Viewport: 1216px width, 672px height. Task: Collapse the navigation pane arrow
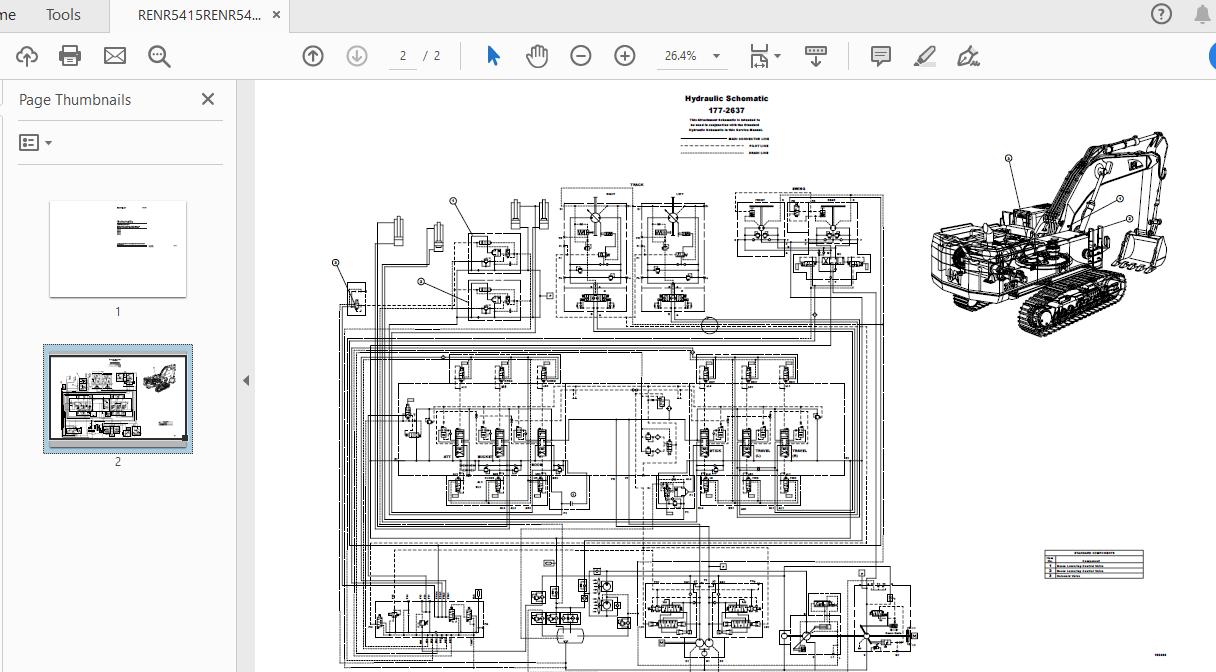click(x=246, y=380)
